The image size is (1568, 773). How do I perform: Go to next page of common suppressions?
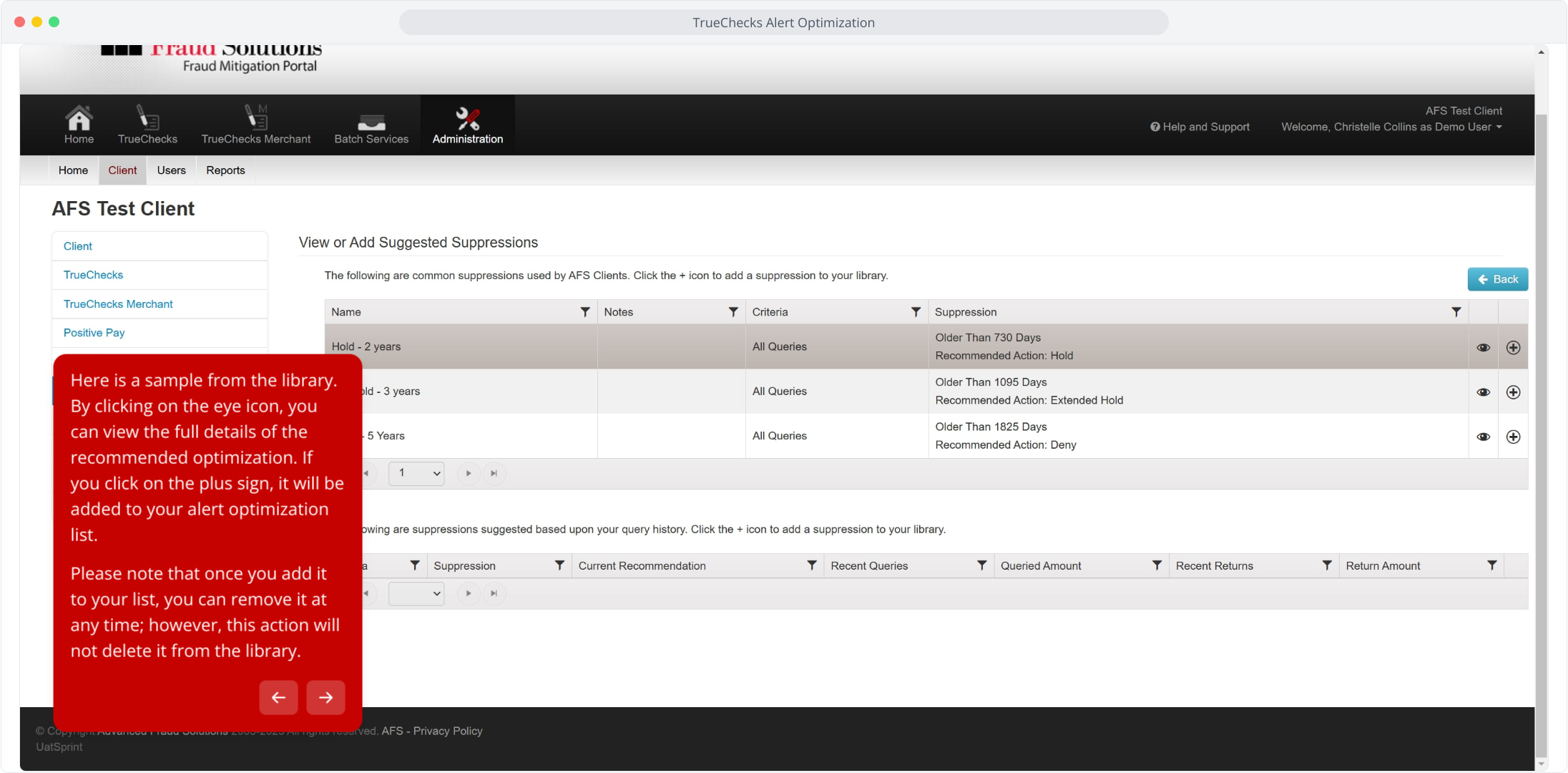pos(469,473)
